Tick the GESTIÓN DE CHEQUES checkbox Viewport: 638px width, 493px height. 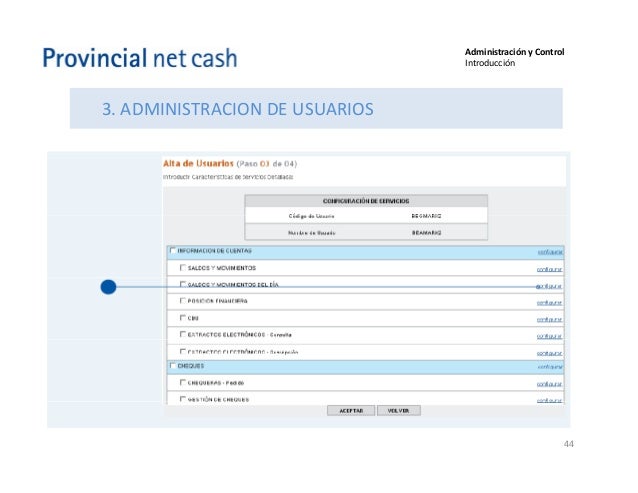point(183,399)
